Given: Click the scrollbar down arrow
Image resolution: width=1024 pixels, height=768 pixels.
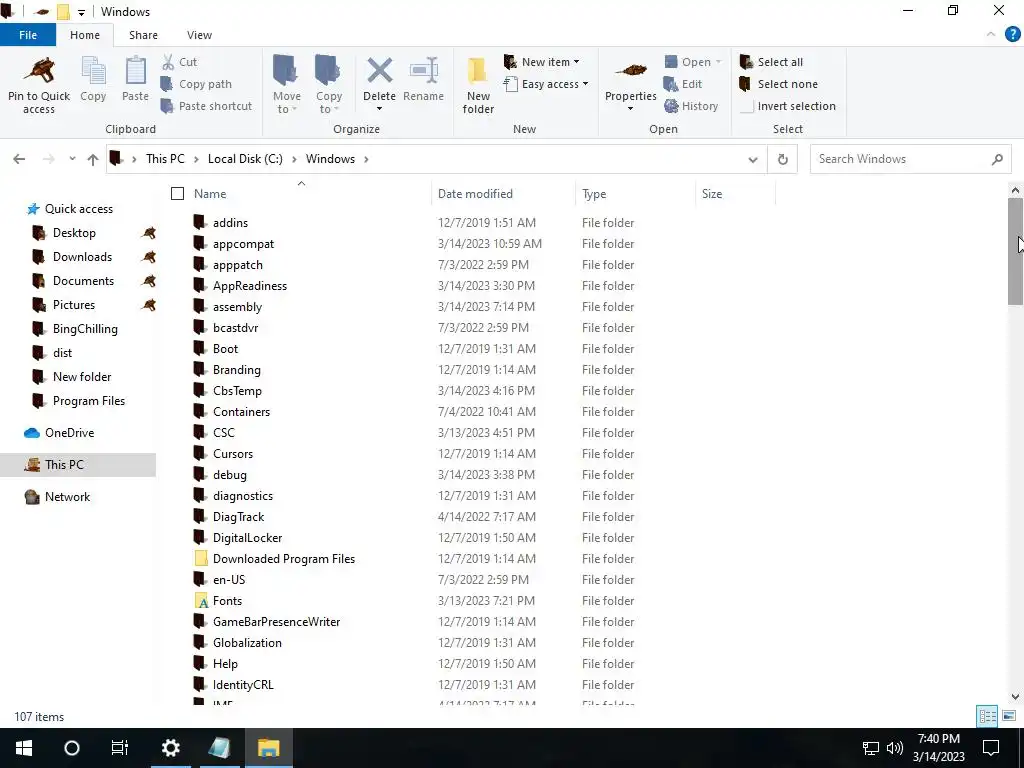Looking at the screenshot, I should 1015,697.
